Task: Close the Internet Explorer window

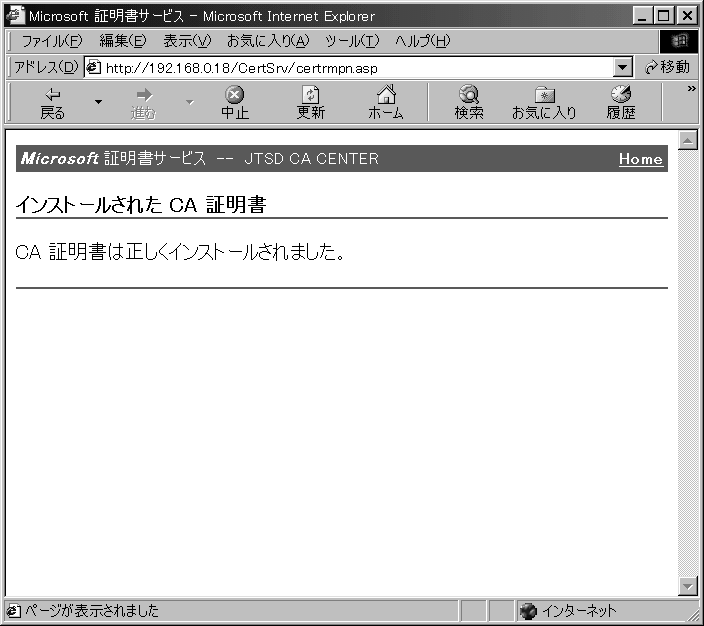Action: (687, 16)
